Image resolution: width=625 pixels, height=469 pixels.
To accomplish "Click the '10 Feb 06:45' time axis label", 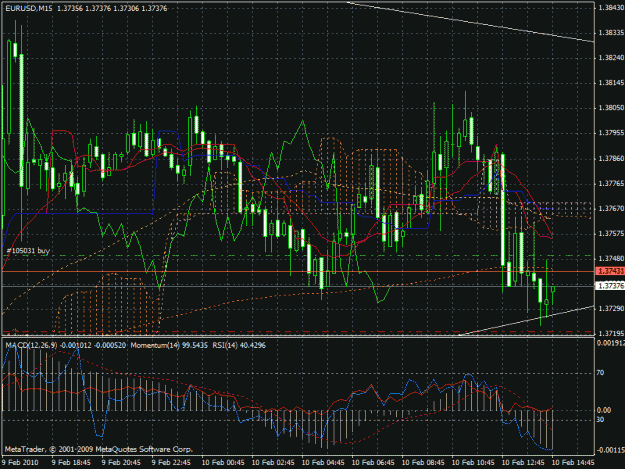I will click(x=373, y=462).
